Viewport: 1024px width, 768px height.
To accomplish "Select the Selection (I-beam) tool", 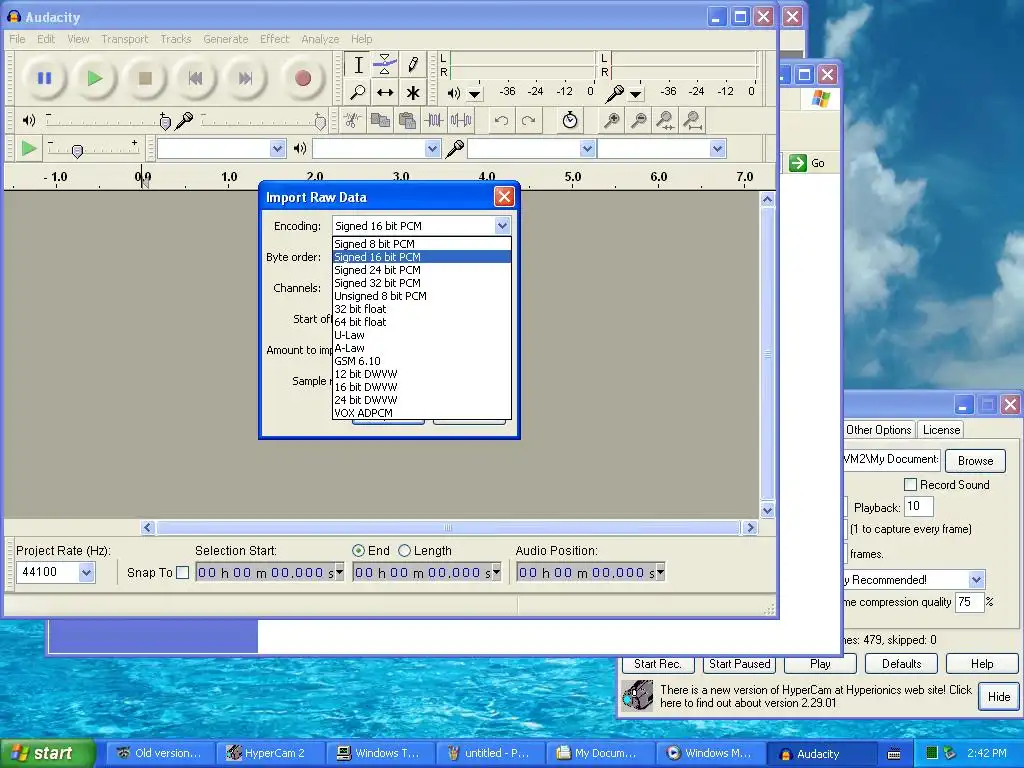I will pos(358,65).
